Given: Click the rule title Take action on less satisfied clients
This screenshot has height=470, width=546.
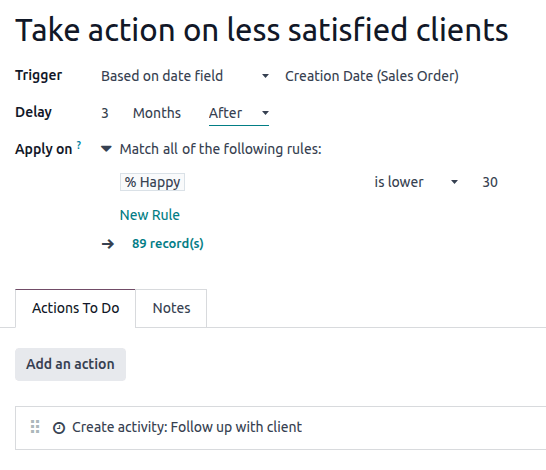Looking at the screenshot, I should [262, 30].
